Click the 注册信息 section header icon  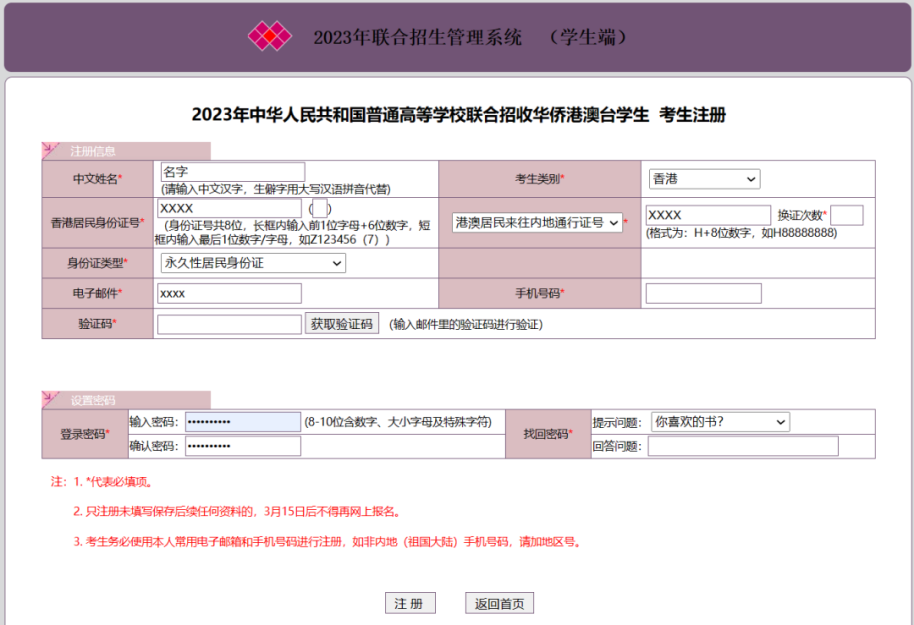(52, 151)
